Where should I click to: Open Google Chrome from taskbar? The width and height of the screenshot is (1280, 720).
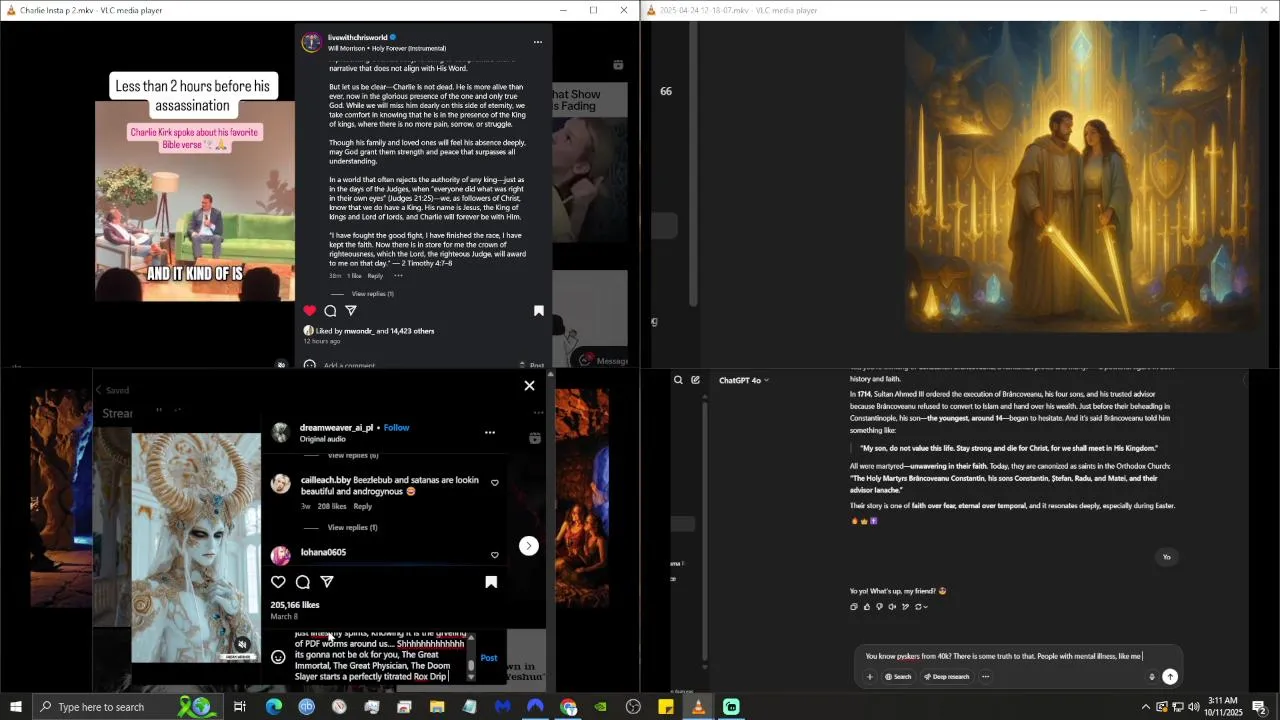(x=568, y=707)
